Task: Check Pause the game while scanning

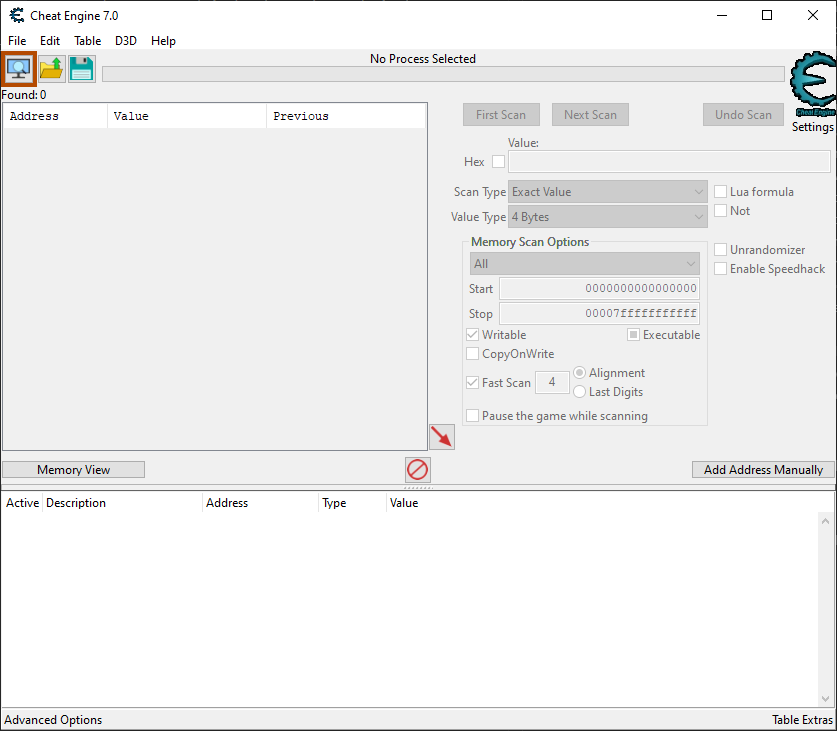Action: click(x=472, y=415)
